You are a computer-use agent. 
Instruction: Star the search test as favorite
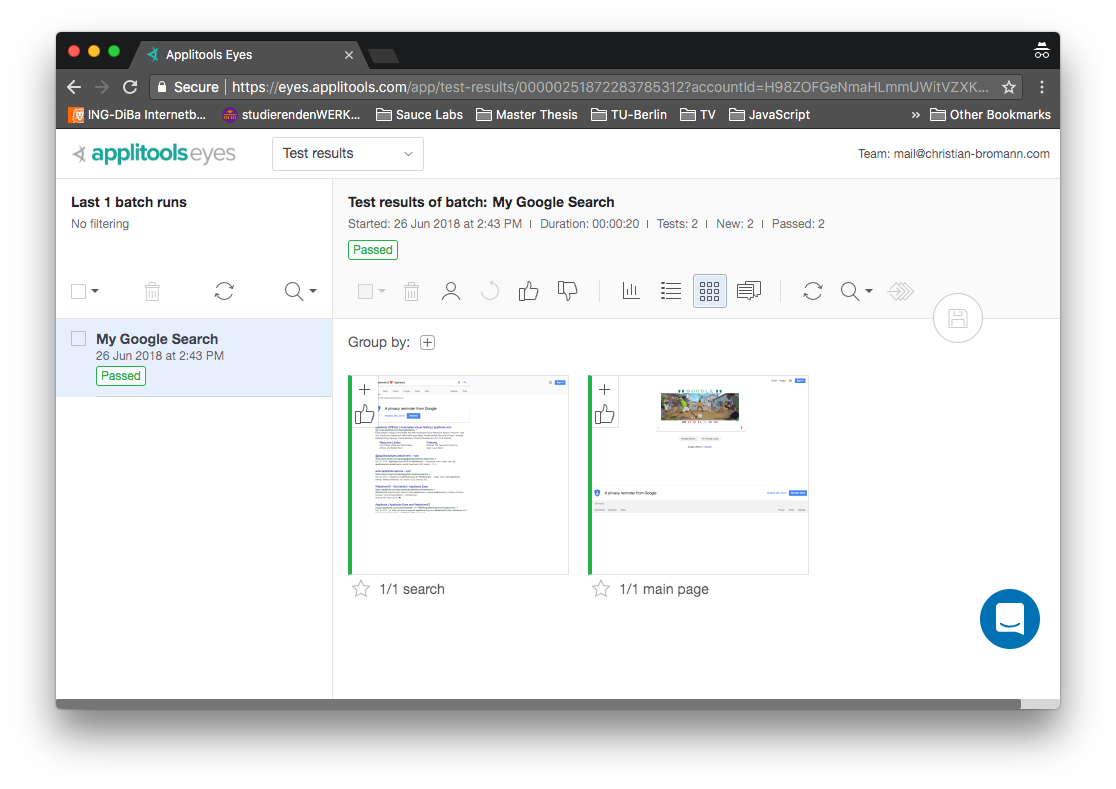coord(360,589)
